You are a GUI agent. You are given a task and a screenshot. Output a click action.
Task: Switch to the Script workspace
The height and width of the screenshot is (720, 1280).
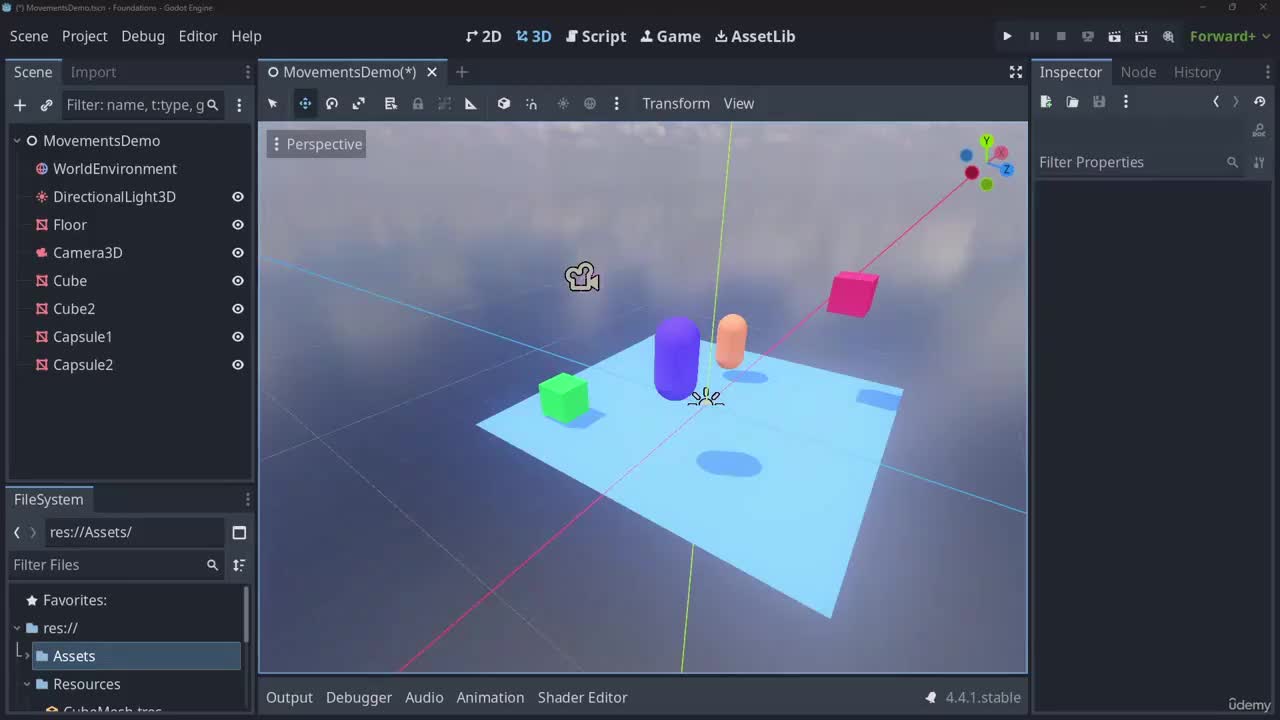click(x=596, y=36)
